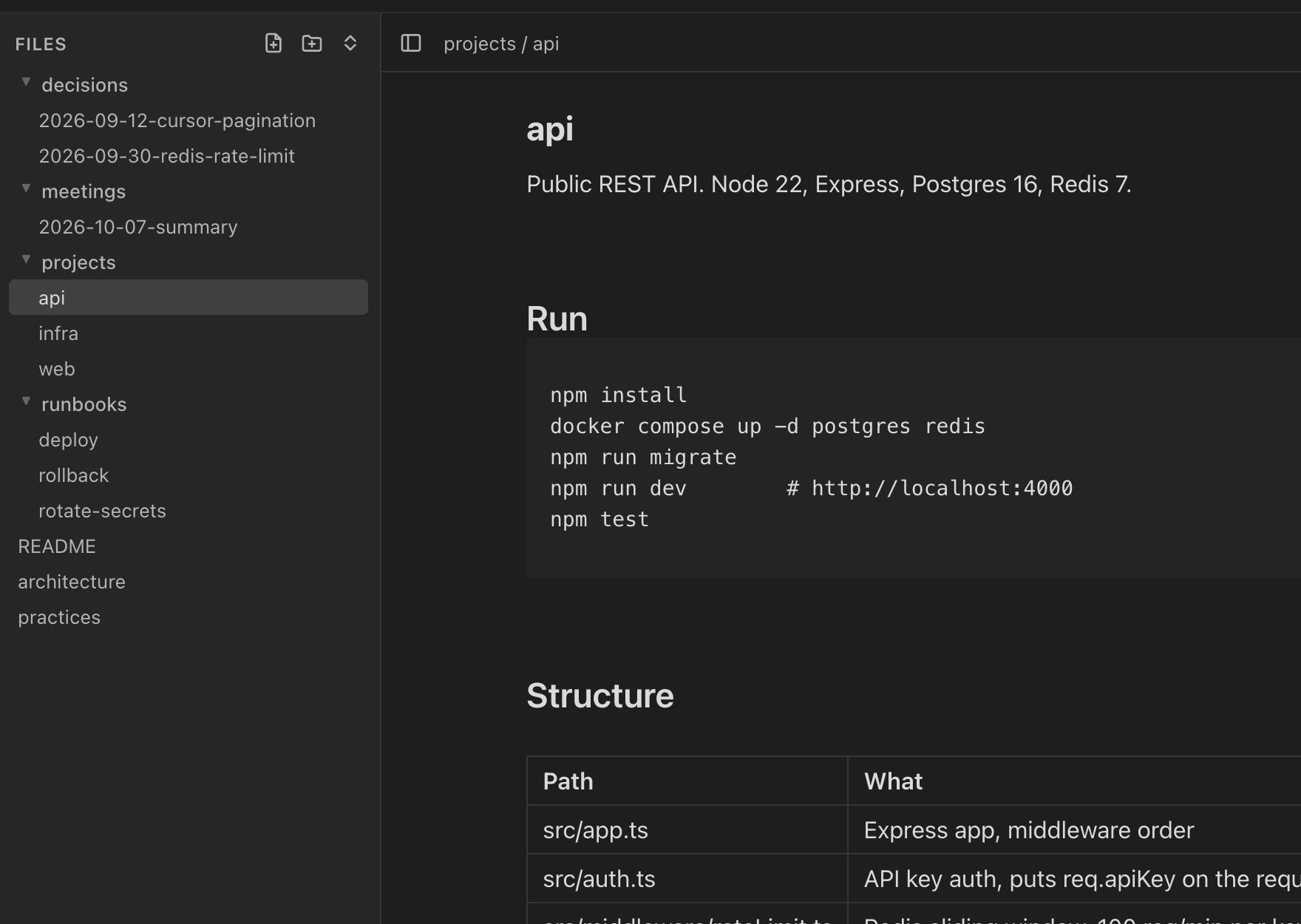Click the decisions folder label
The image size is (1301, 924).
tap(85, 85)
